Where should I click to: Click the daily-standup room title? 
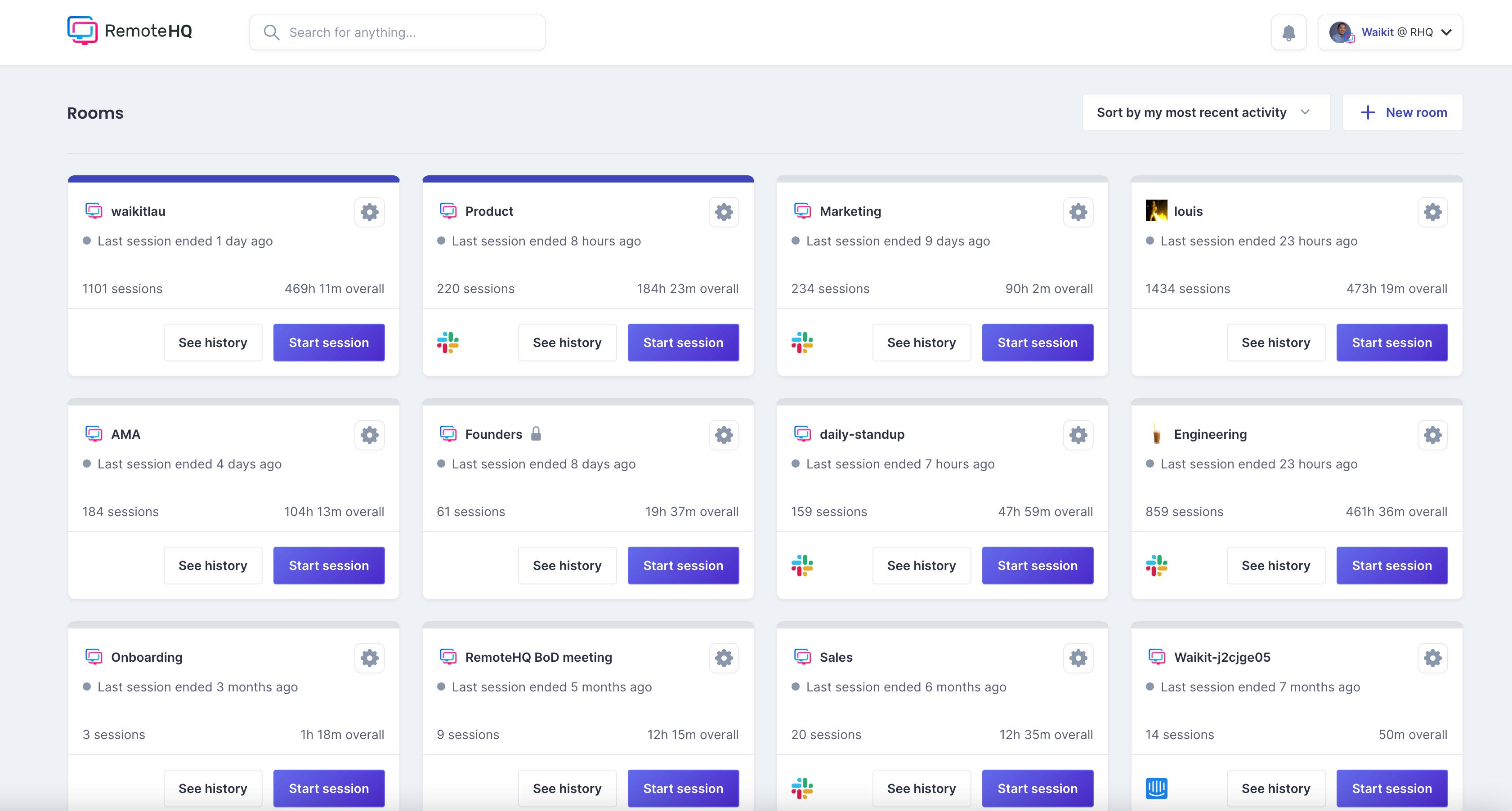click(862, 434)
